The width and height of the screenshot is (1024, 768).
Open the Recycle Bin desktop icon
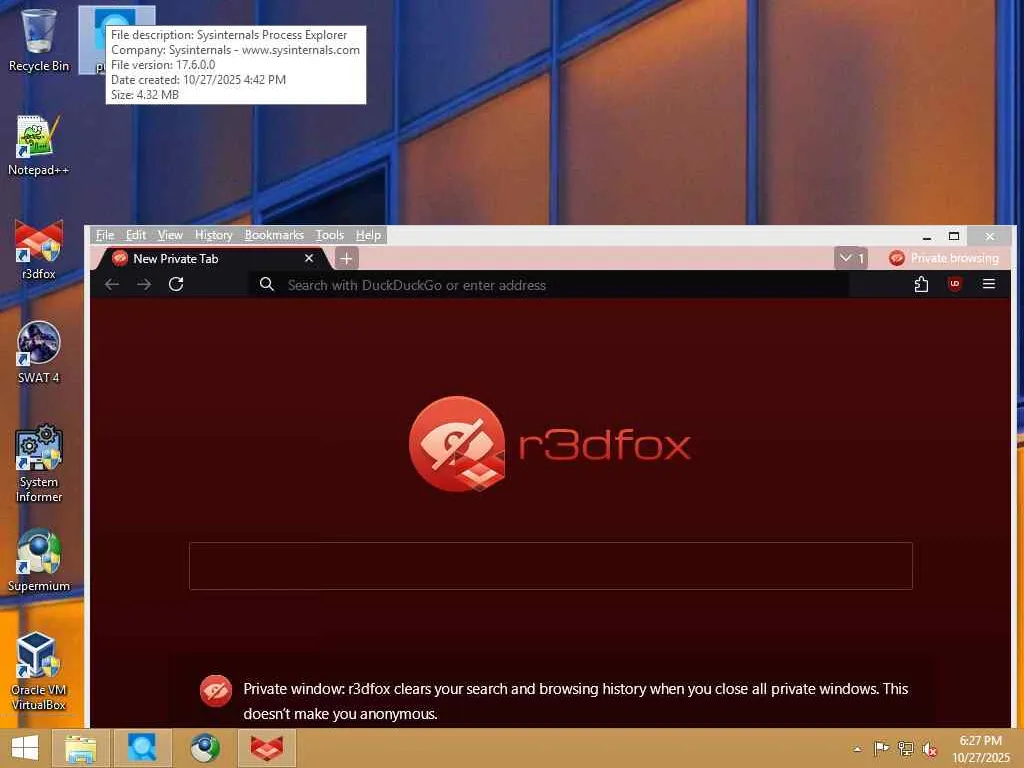[39, 39]
